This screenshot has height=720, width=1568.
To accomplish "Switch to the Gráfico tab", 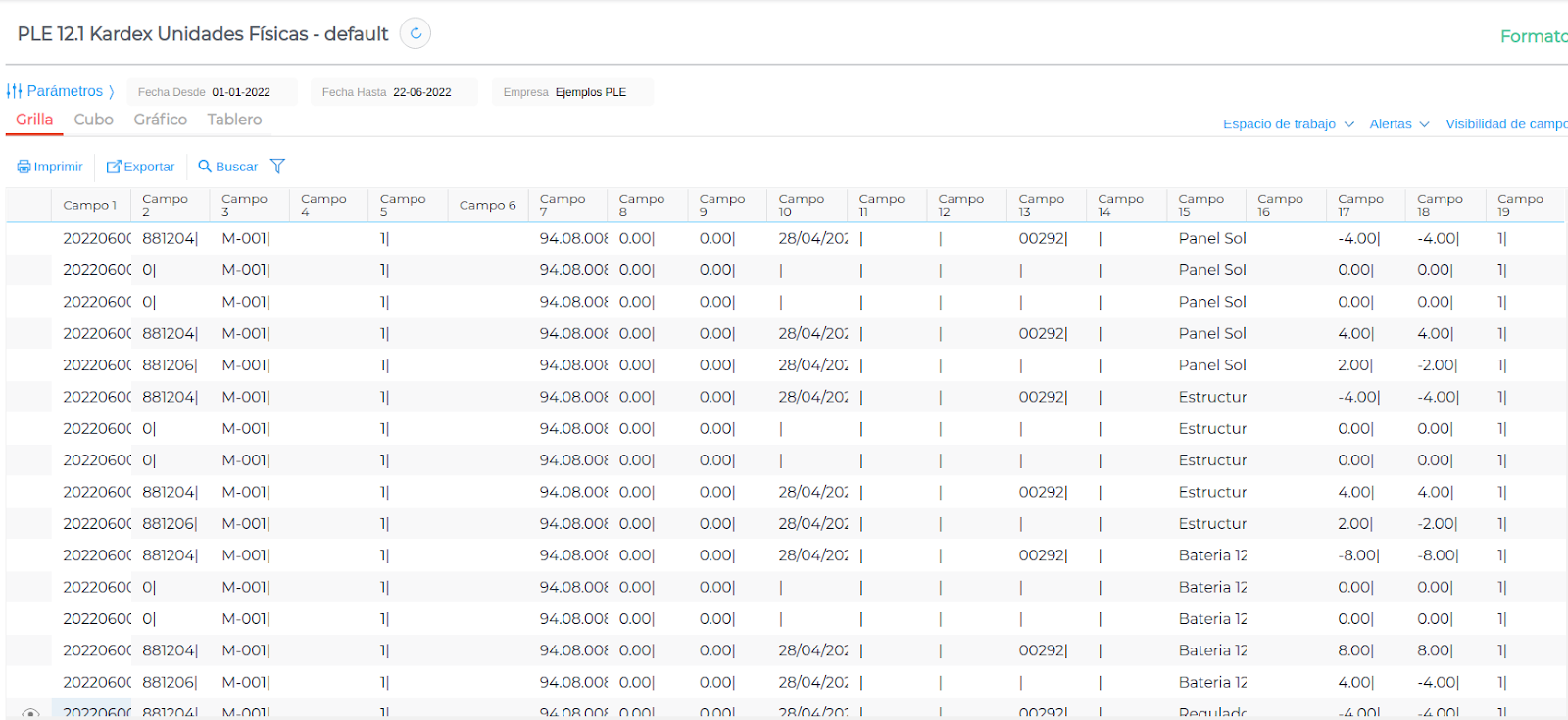I will coord(160,120).
